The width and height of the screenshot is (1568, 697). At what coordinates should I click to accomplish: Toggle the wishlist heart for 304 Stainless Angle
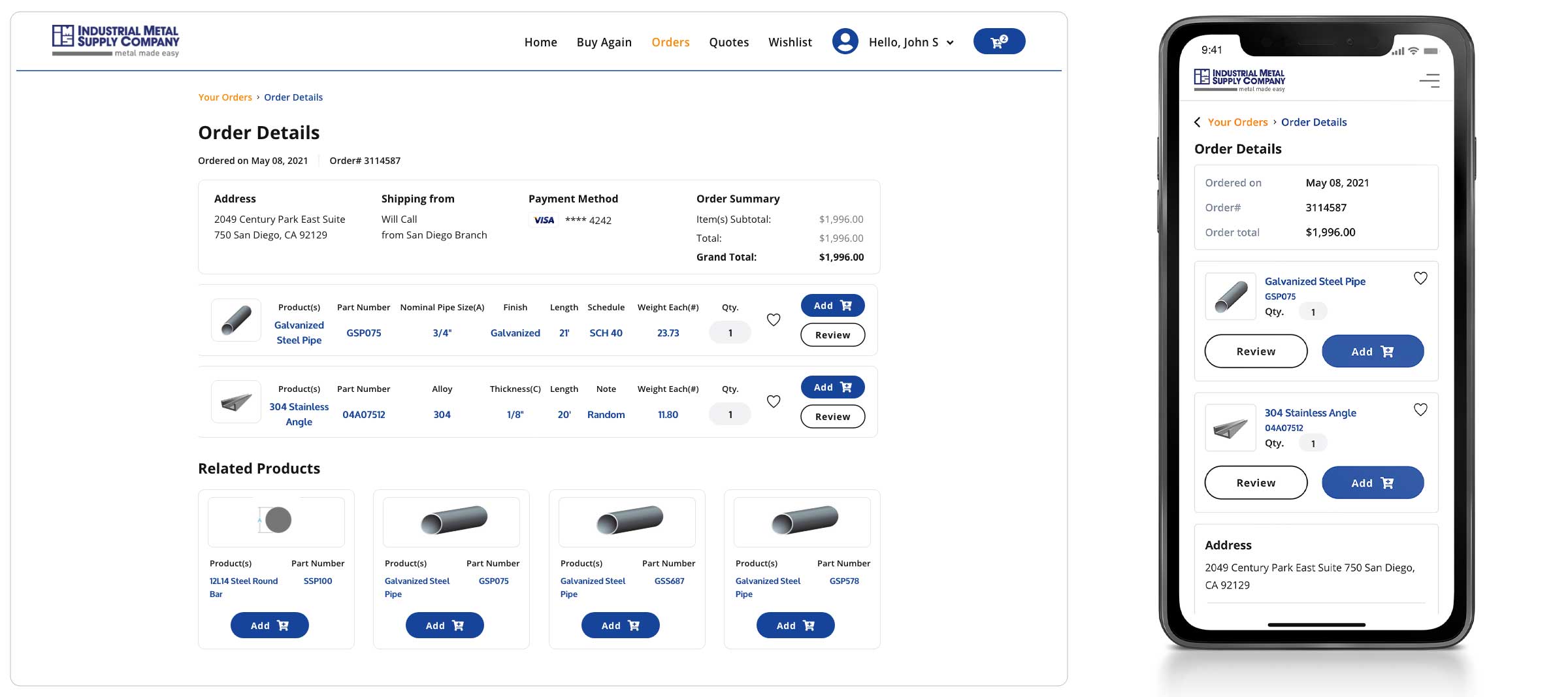pyautogui.click(x=774, y=401)
